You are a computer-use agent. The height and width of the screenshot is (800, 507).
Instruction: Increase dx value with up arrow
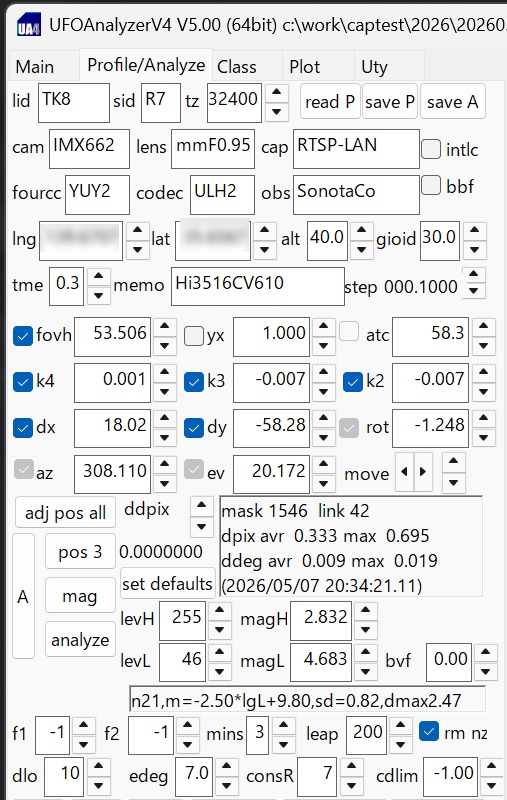tap(165, 418)
